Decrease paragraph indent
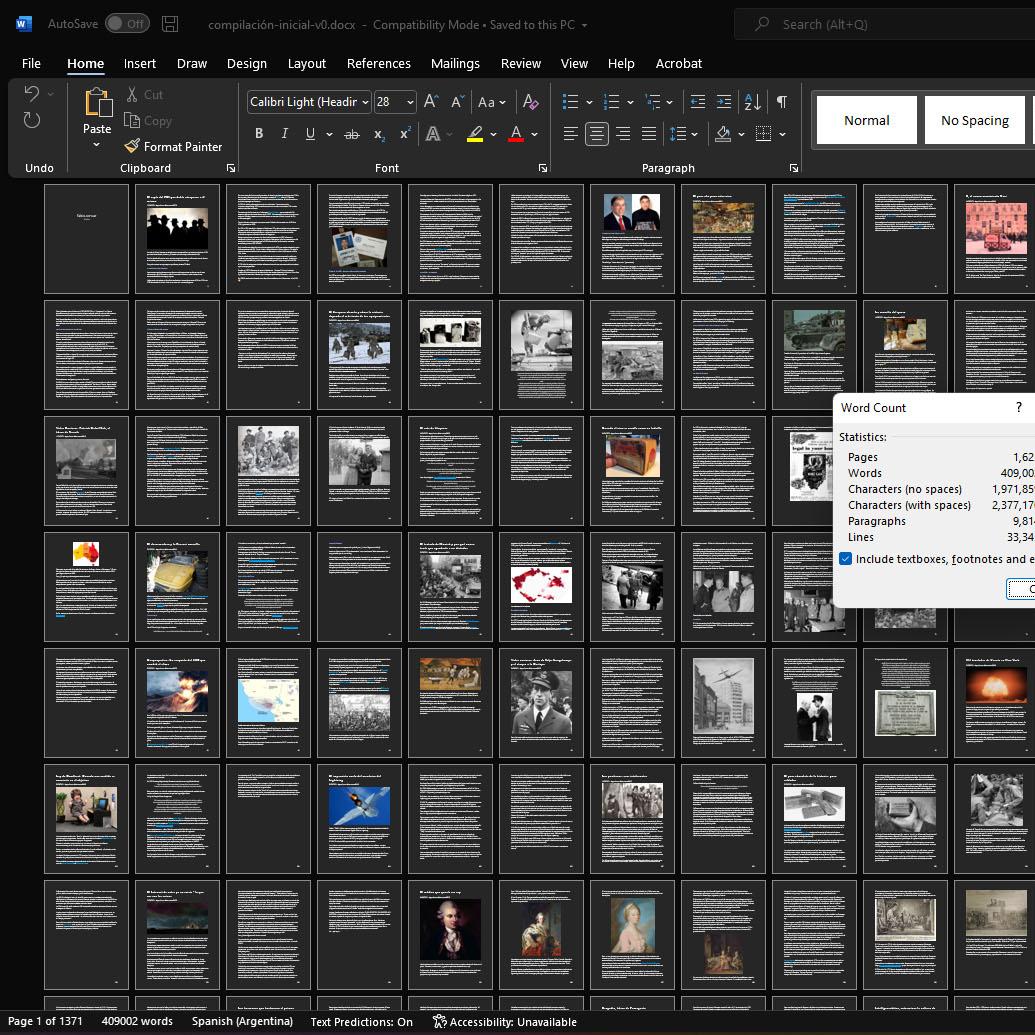This screenshot has width=1035, height=1035. (x=697, y=102)
